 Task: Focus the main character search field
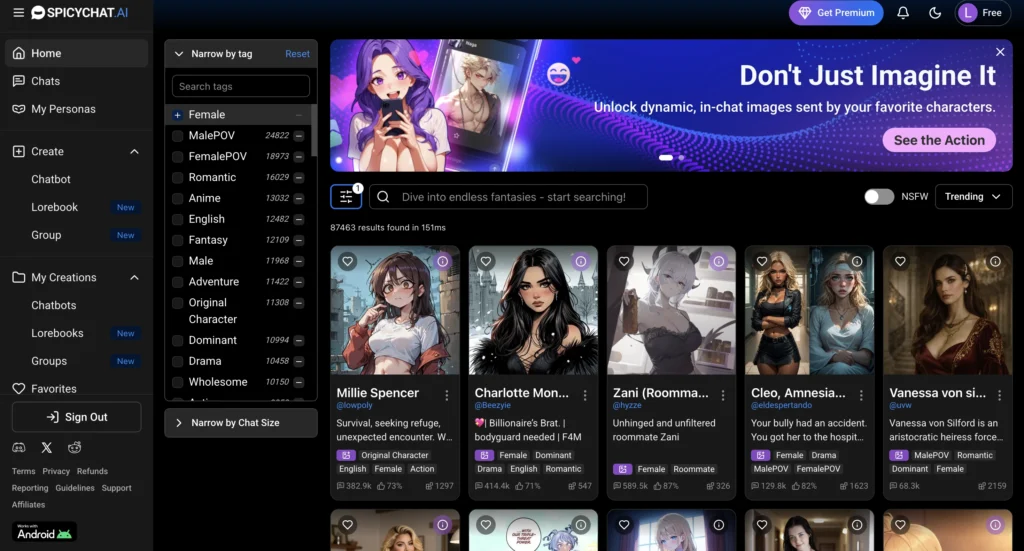[x=508, y=197]
